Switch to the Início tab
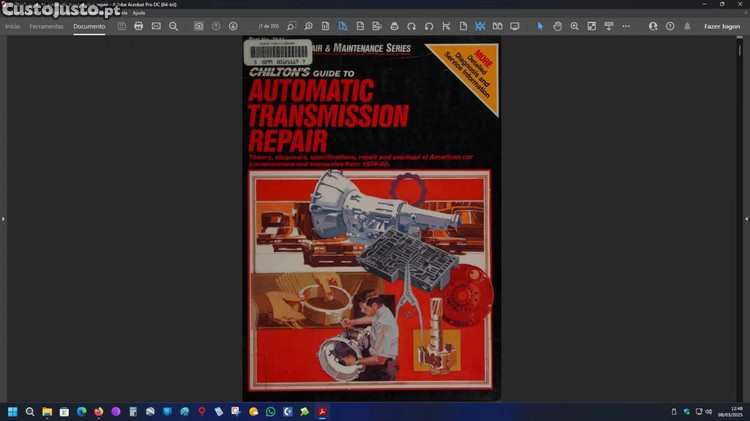Screen dimensions: 750x421 13,26
